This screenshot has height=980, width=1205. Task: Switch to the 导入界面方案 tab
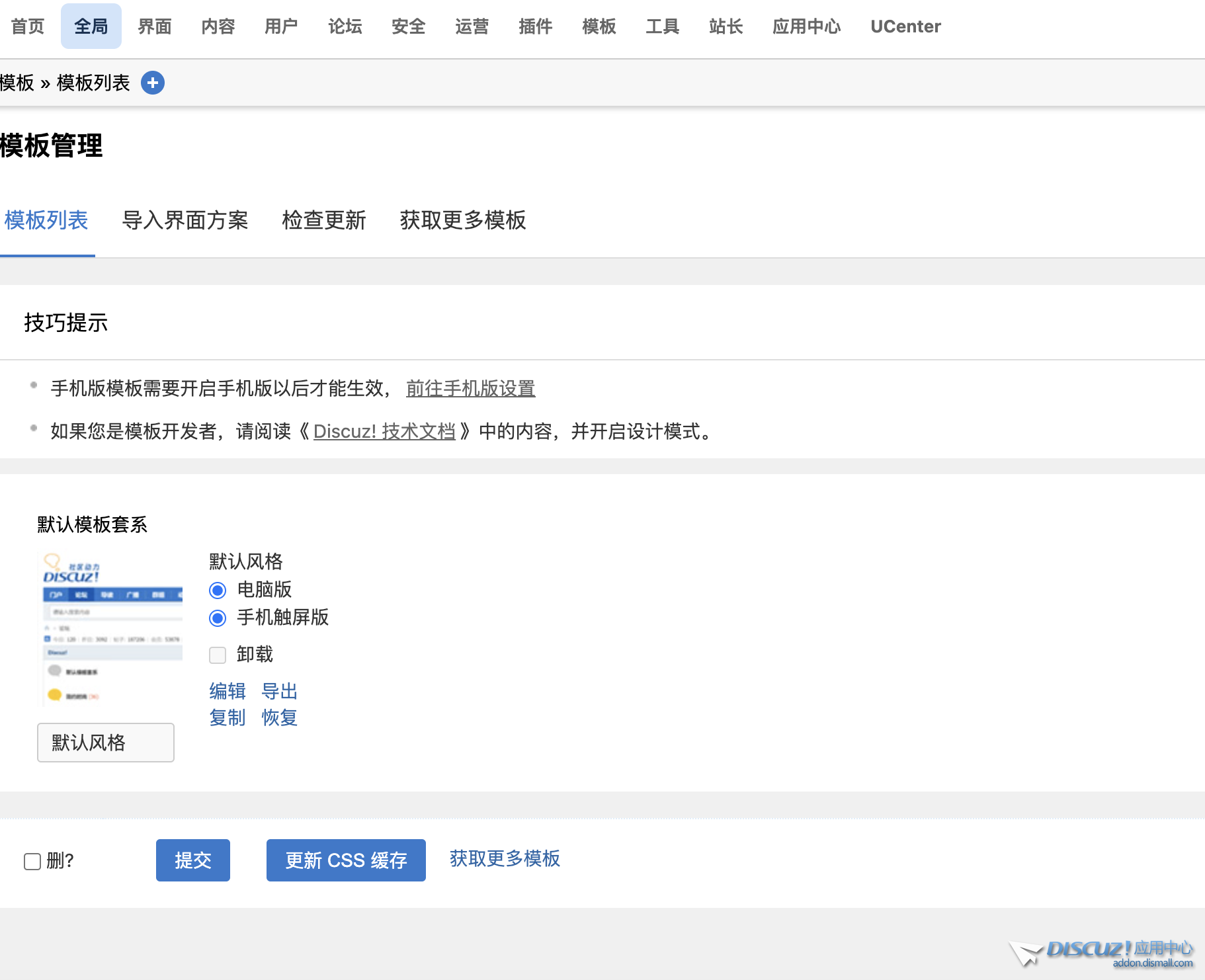pos(186,221)
